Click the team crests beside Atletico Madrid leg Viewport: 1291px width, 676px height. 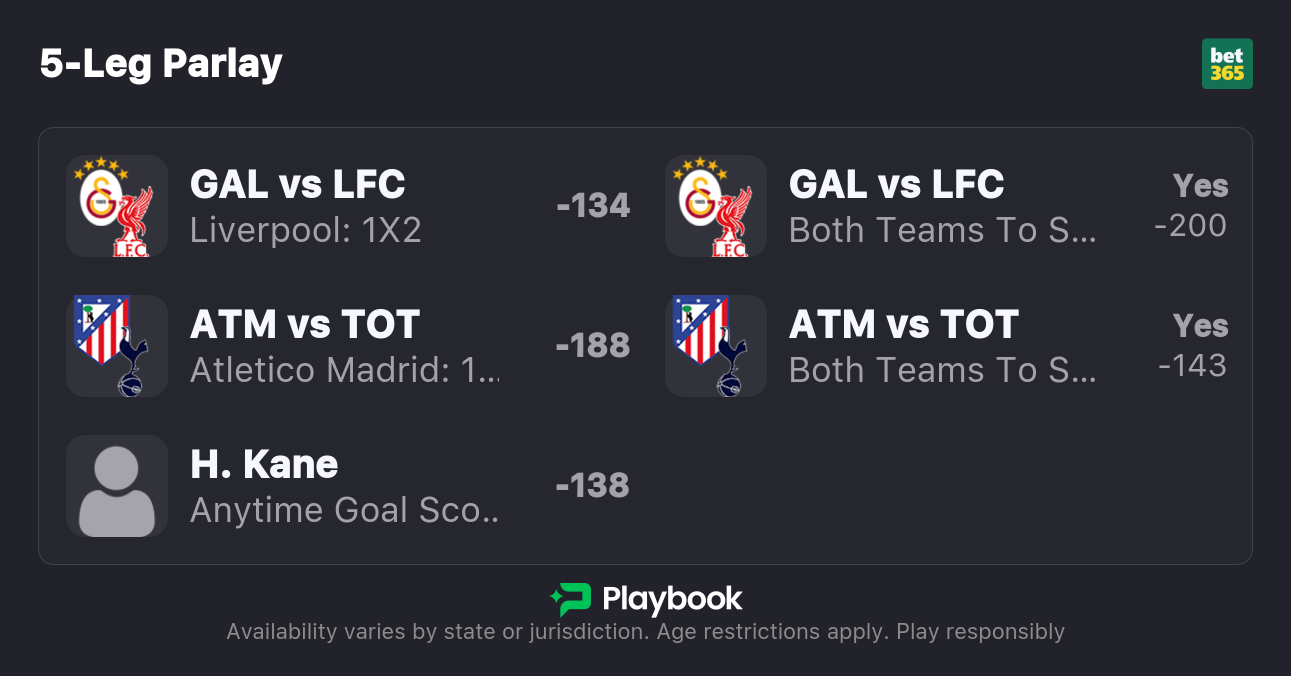[x=116, y=346]
